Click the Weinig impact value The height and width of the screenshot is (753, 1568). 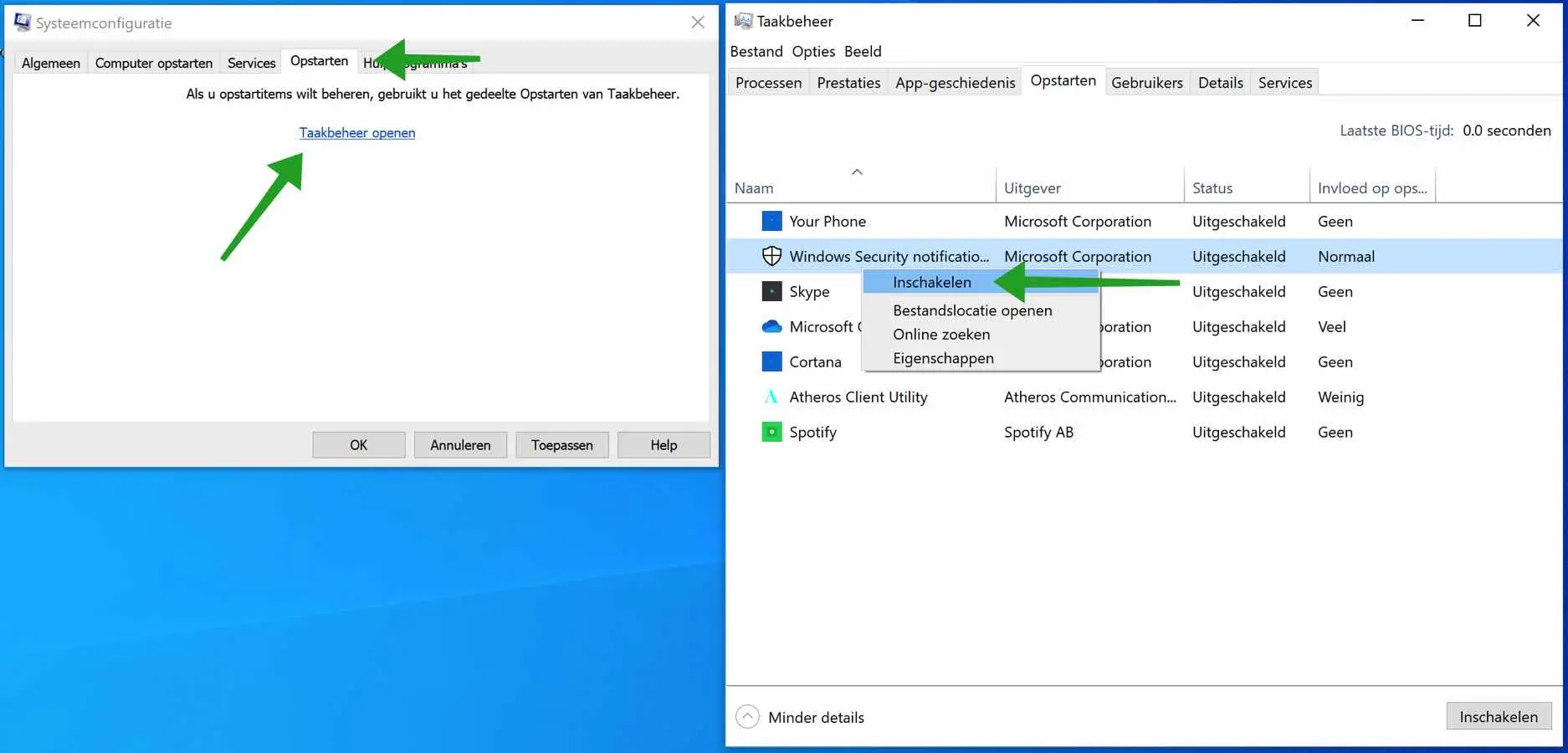[x=1340, y=397]
